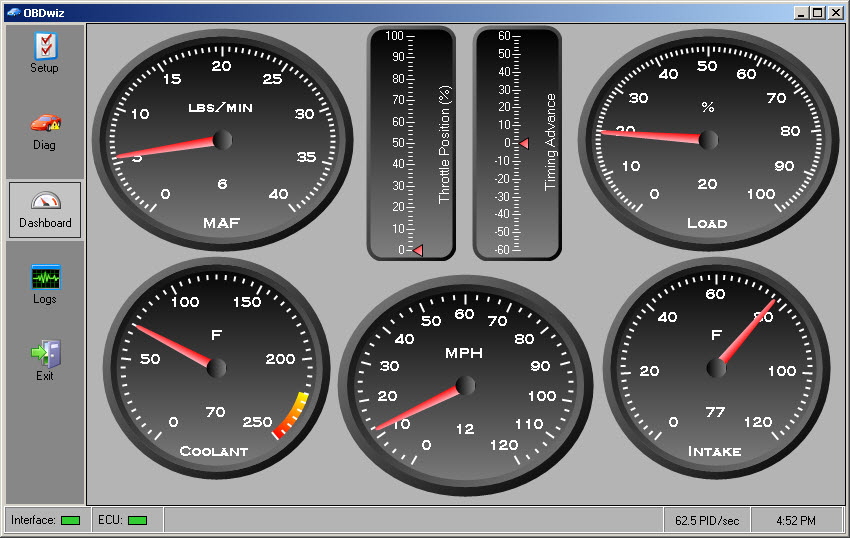Click the MAF gauge
The width and height of the screenshot is (850, 538).
pos(222,140)
